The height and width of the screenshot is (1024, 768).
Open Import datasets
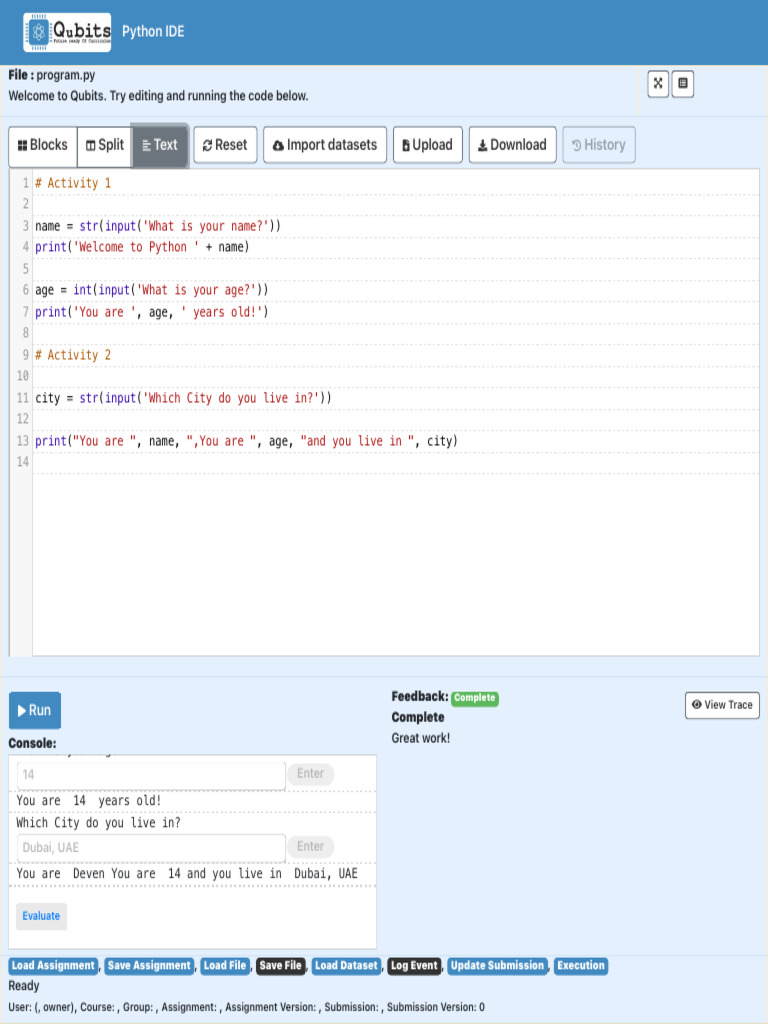pos(325,145)
